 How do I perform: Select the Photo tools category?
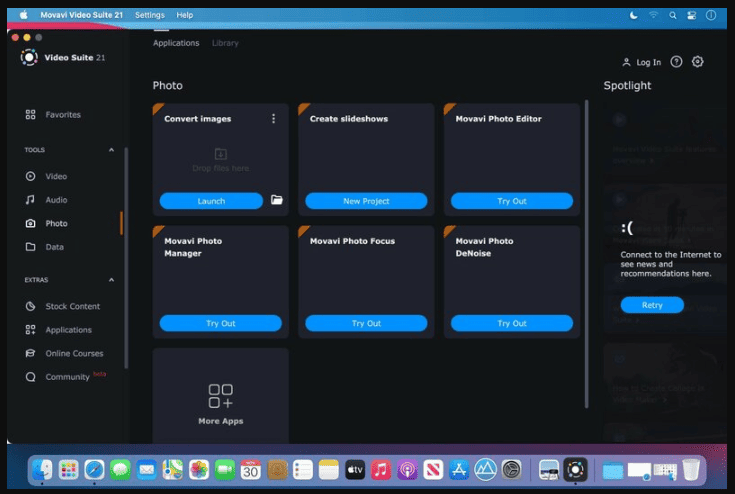(x=46, y=223)
